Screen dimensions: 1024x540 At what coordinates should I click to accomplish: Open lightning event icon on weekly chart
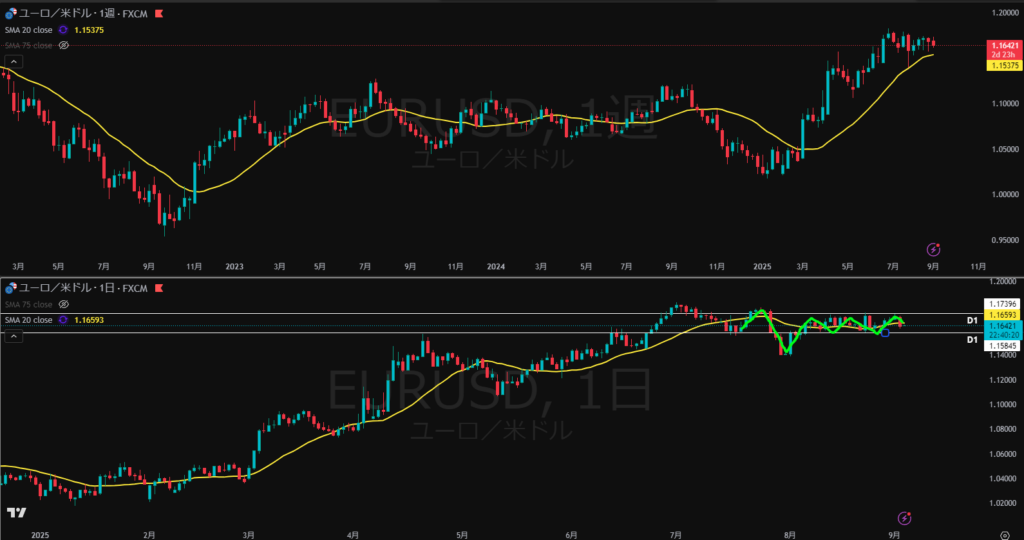click(x=934, y=249)
